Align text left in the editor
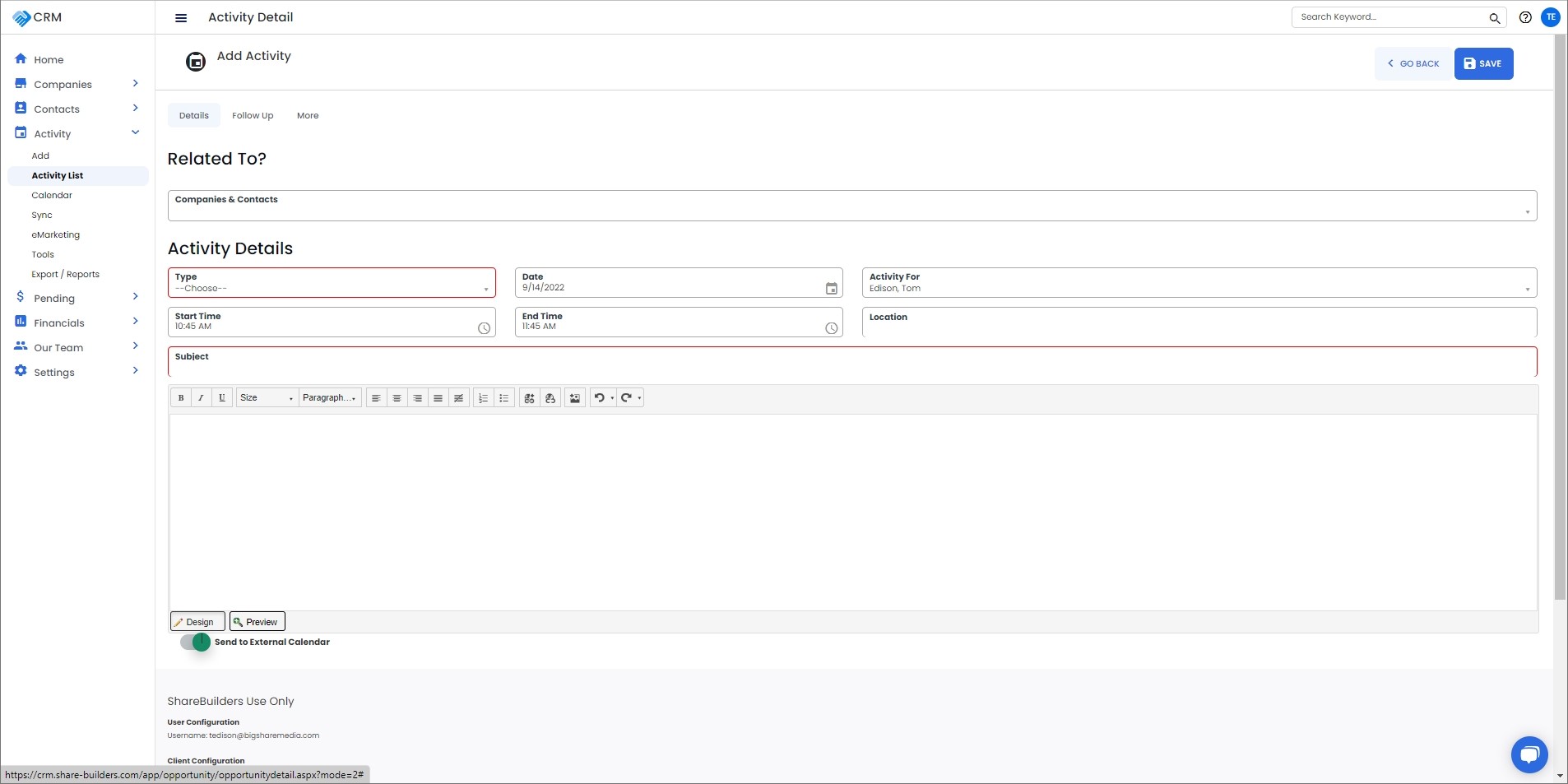The width and height of the screenshot is (1568, 784). 376,398
